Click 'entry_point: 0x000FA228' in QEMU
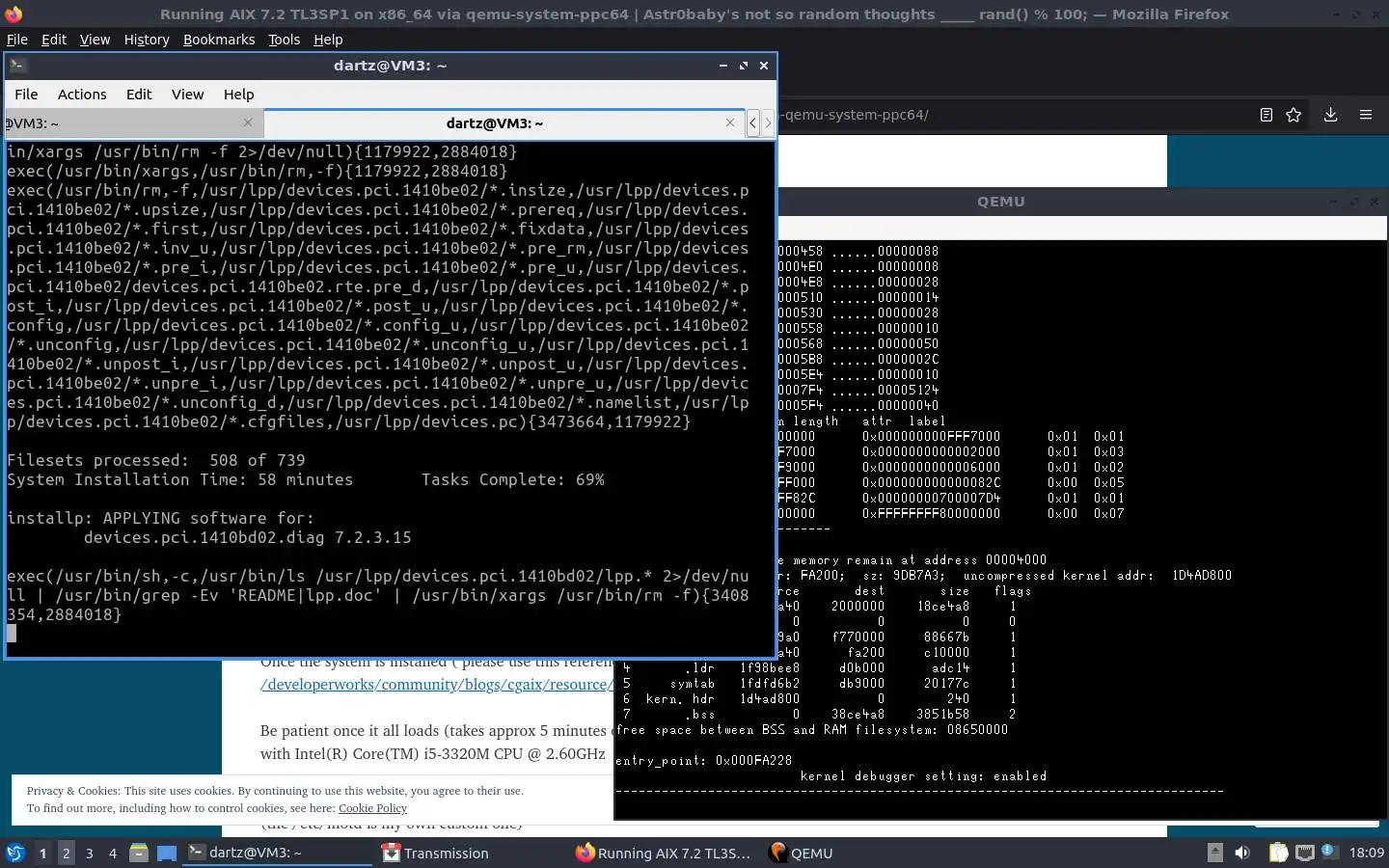Screen dimensions: 1389x868 click(703, 761)
